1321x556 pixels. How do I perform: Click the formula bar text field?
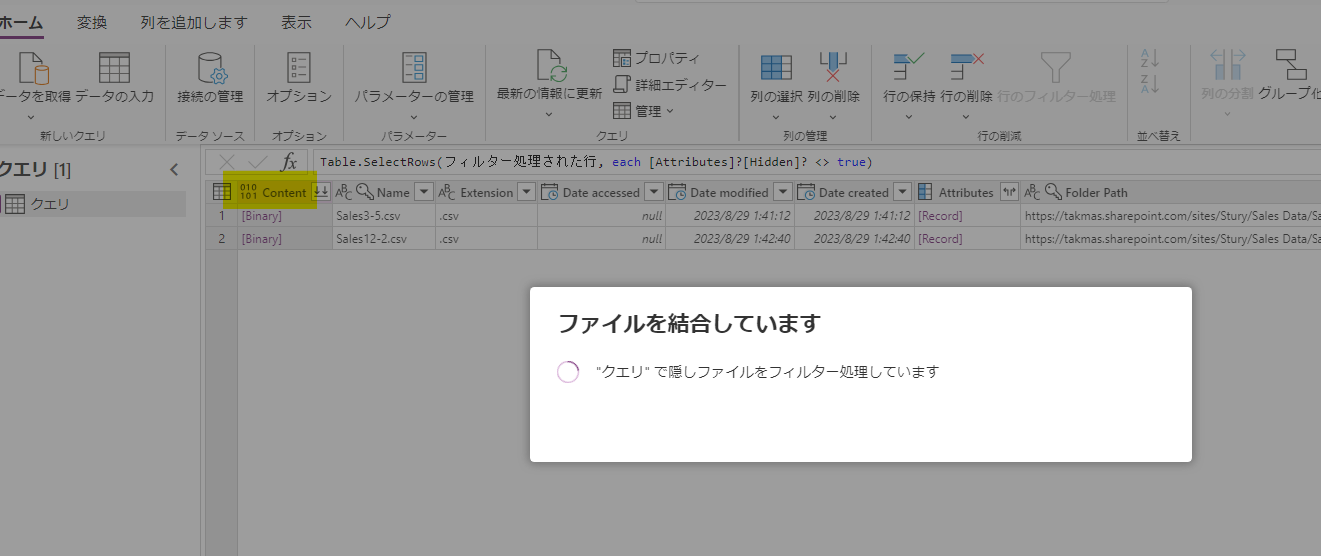tap(815, 162)
